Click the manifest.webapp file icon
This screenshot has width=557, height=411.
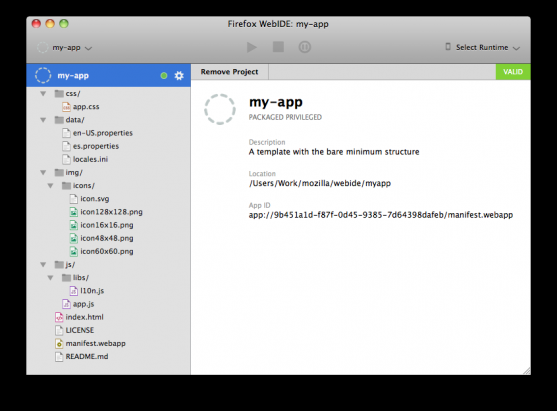tap(59, 343)
